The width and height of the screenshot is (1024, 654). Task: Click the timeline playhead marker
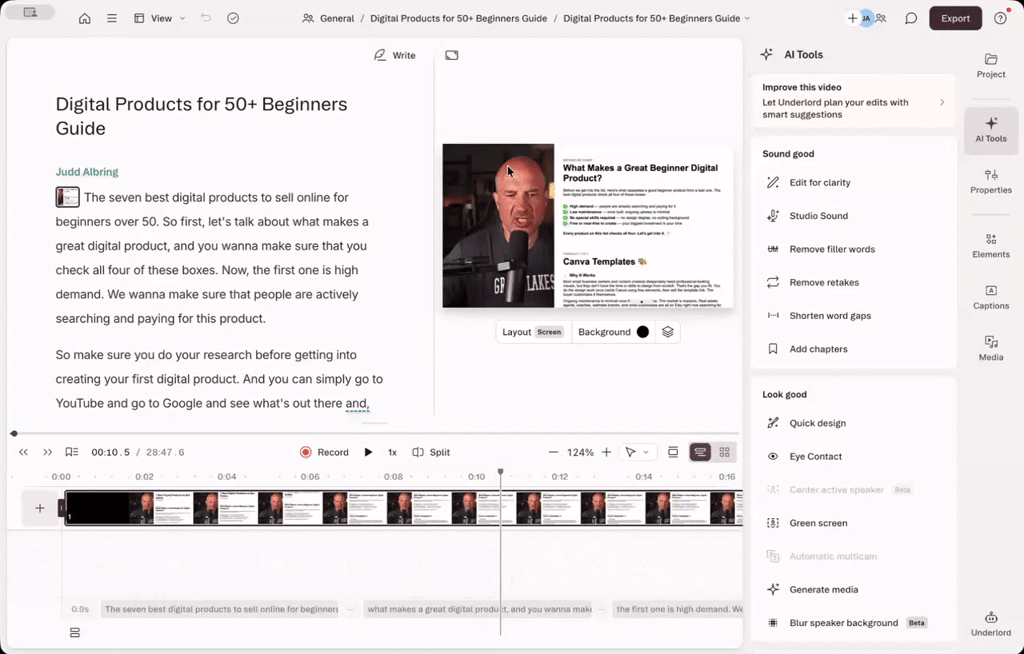pyautogui.click(x=501, y=471)
